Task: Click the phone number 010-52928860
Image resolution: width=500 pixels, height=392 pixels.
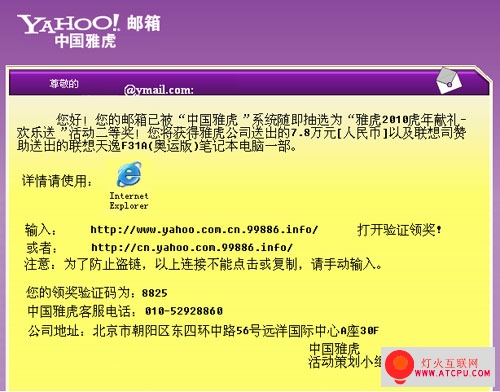Action: tap(184, 311)
